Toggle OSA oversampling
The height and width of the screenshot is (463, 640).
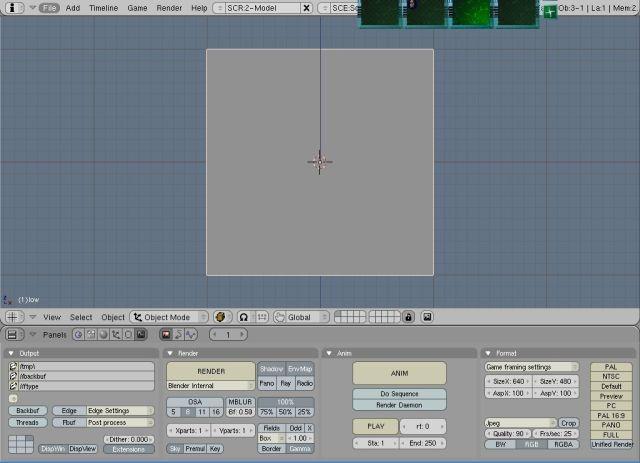(x=195, y=402)
